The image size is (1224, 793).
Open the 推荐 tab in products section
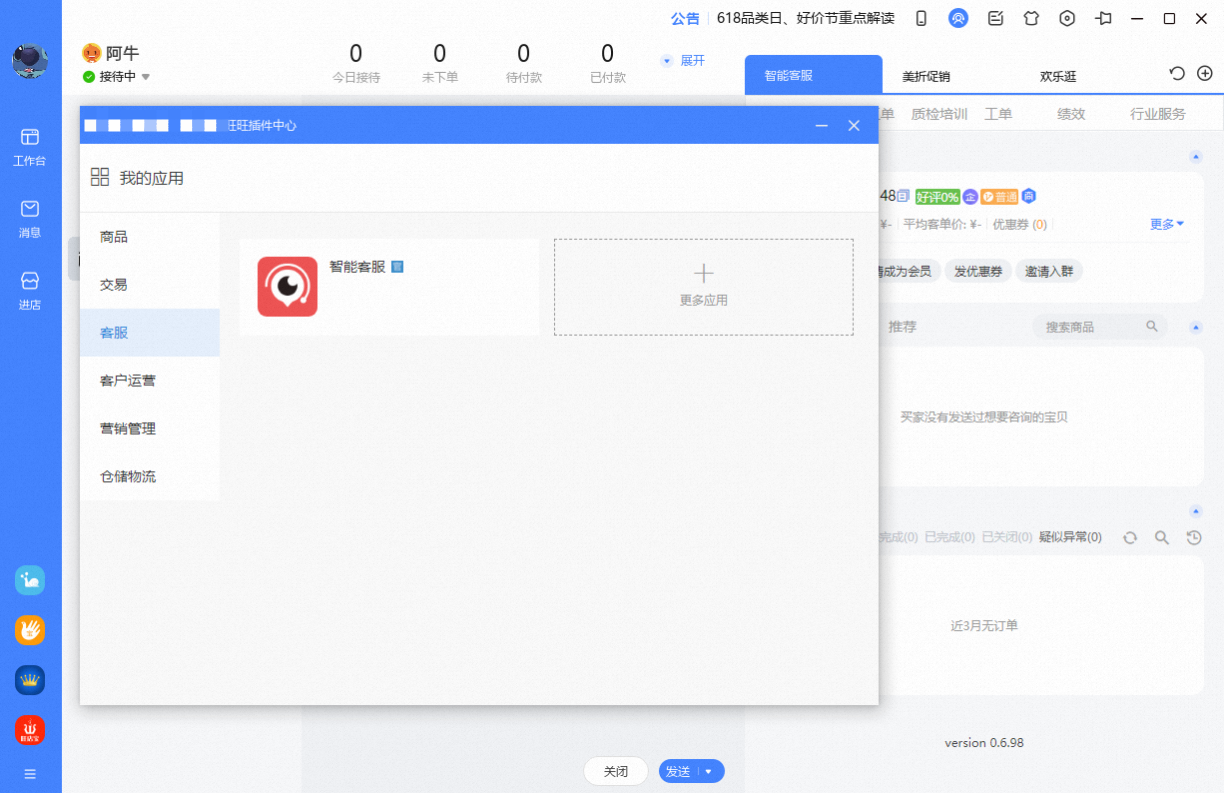pyautogui.click(x=902, y=327)
